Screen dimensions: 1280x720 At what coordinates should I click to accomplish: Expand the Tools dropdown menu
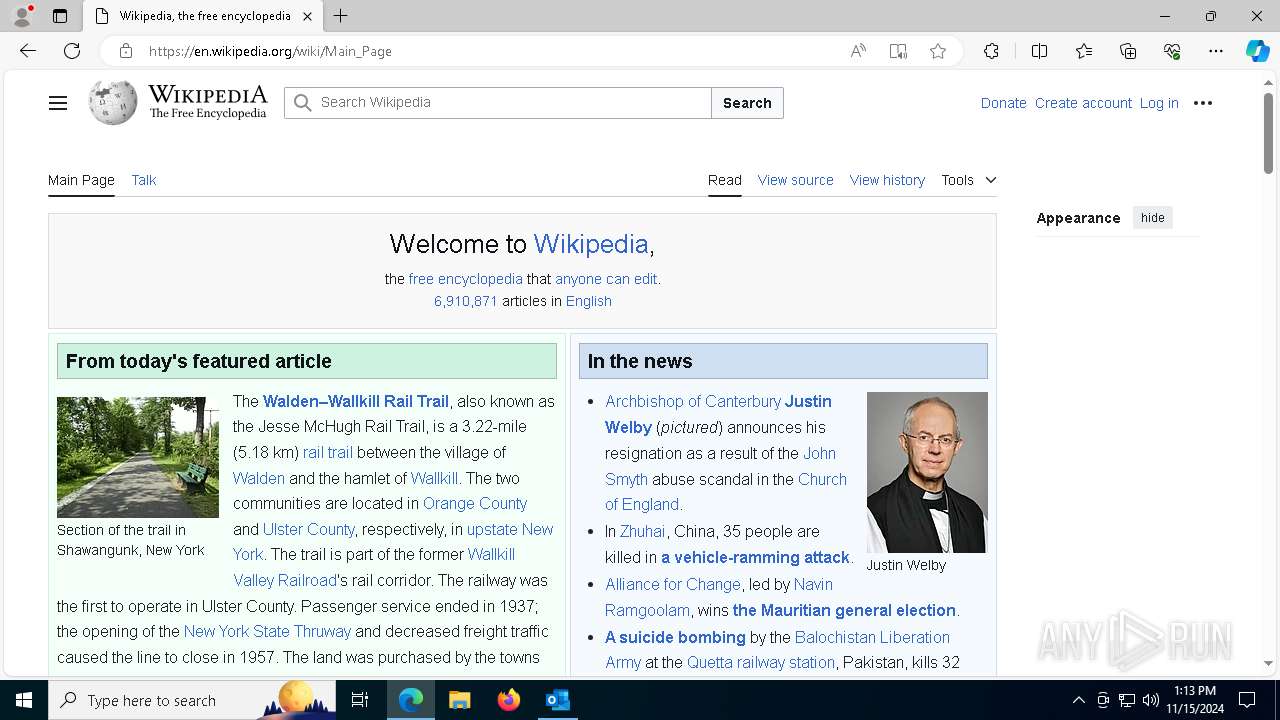969,180
